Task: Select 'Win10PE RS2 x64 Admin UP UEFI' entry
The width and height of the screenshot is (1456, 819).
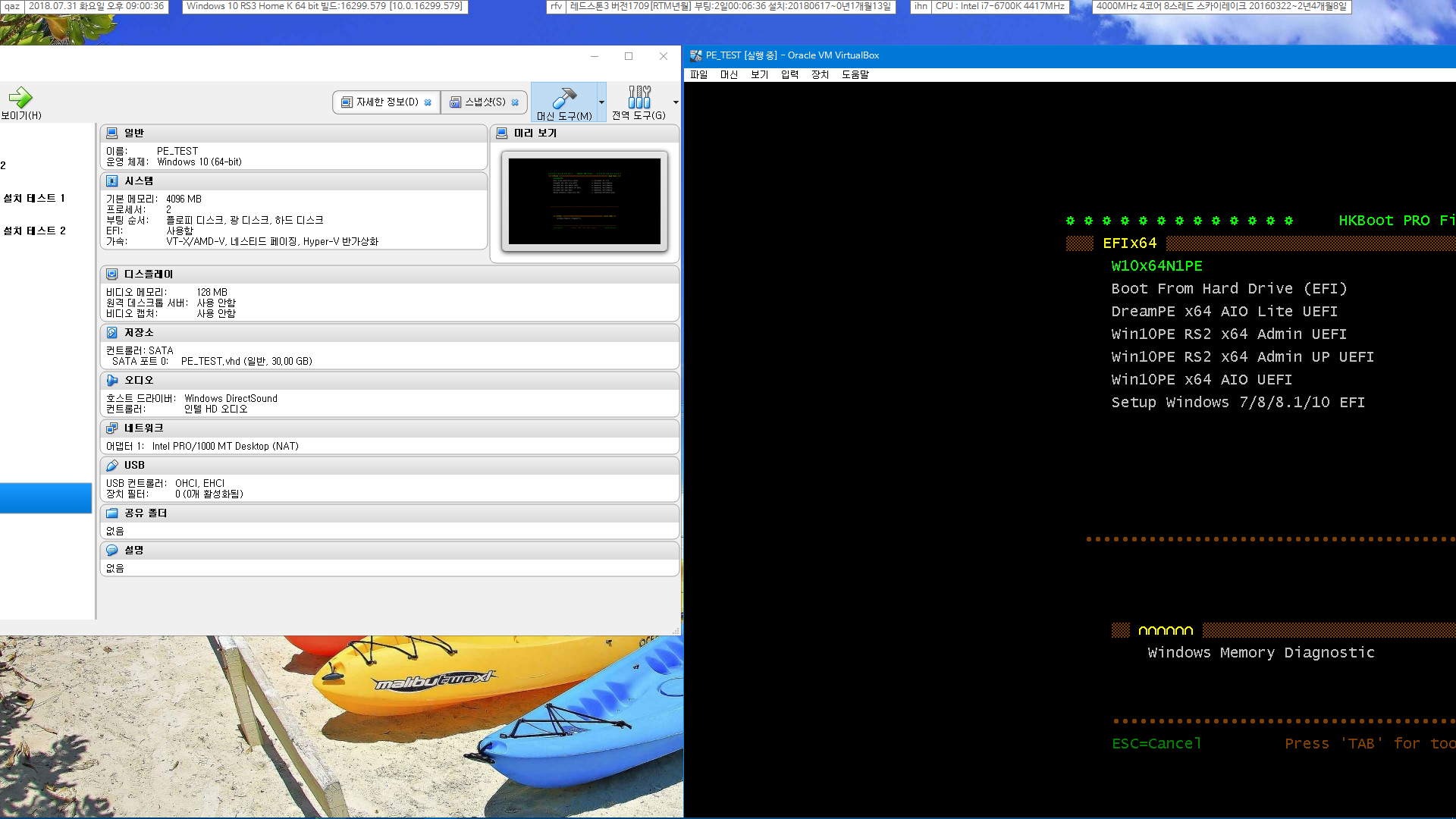Action: point(1242,357)
